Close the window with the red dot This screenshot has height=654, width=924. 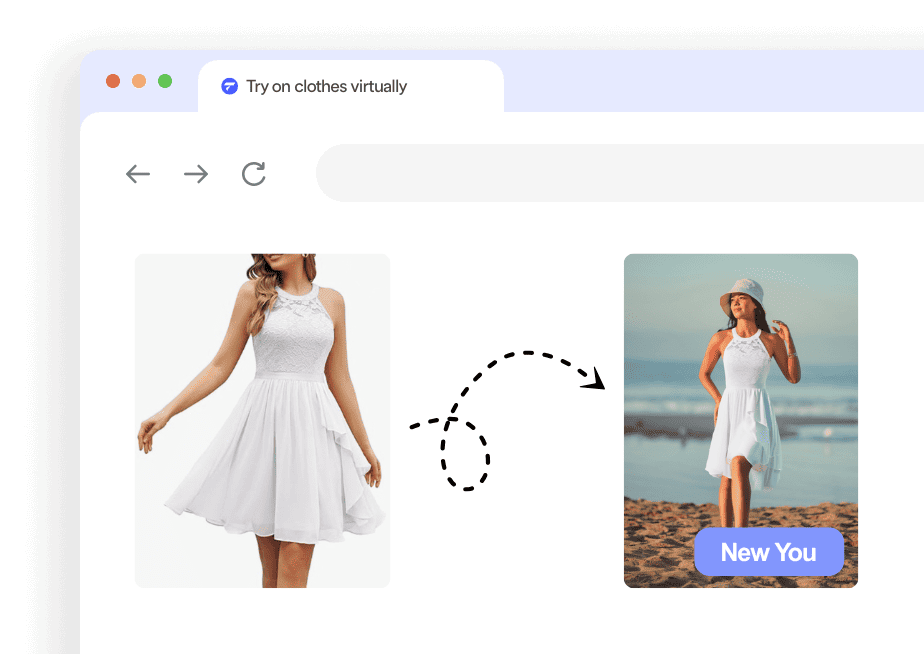pyautogui.click(x=113, y=81)
